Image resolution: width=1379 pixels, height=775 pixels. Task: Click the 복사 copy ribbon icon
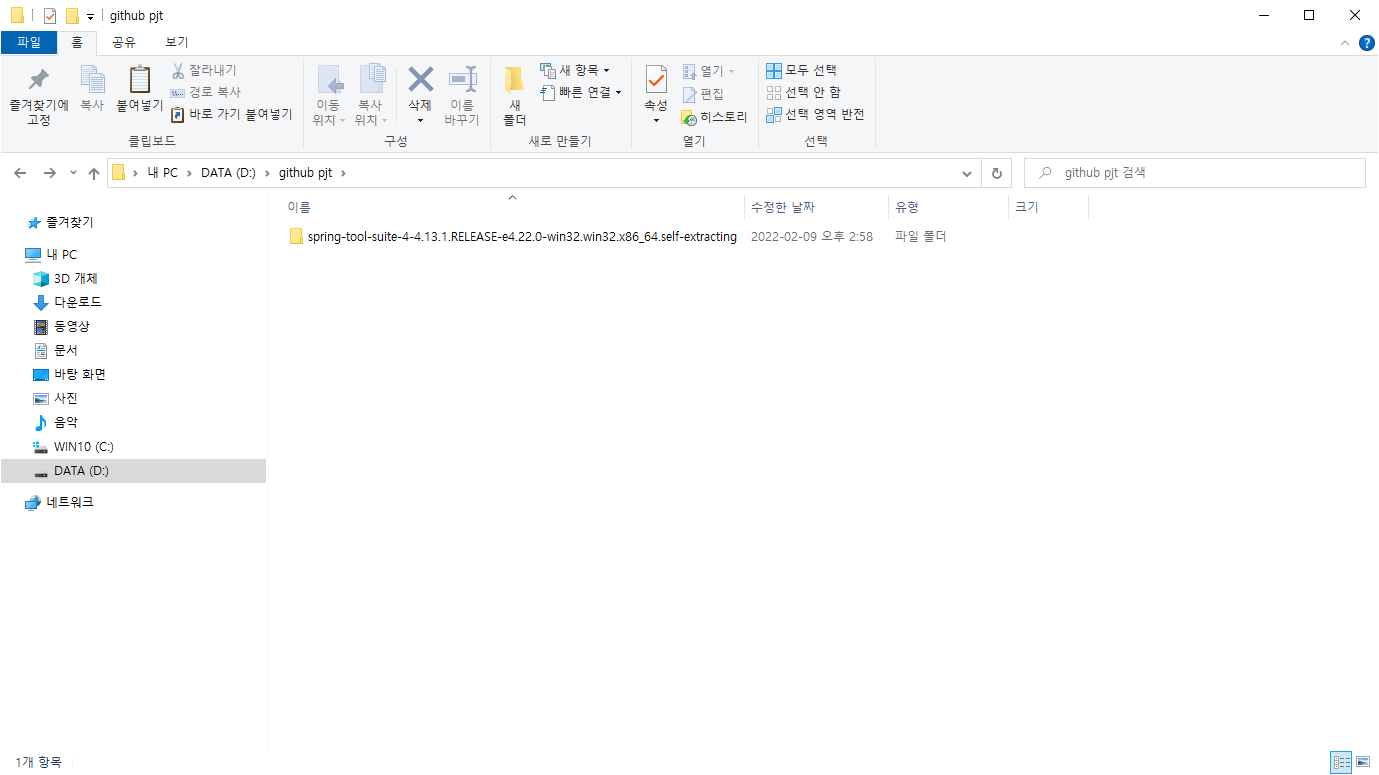[92, 79]
